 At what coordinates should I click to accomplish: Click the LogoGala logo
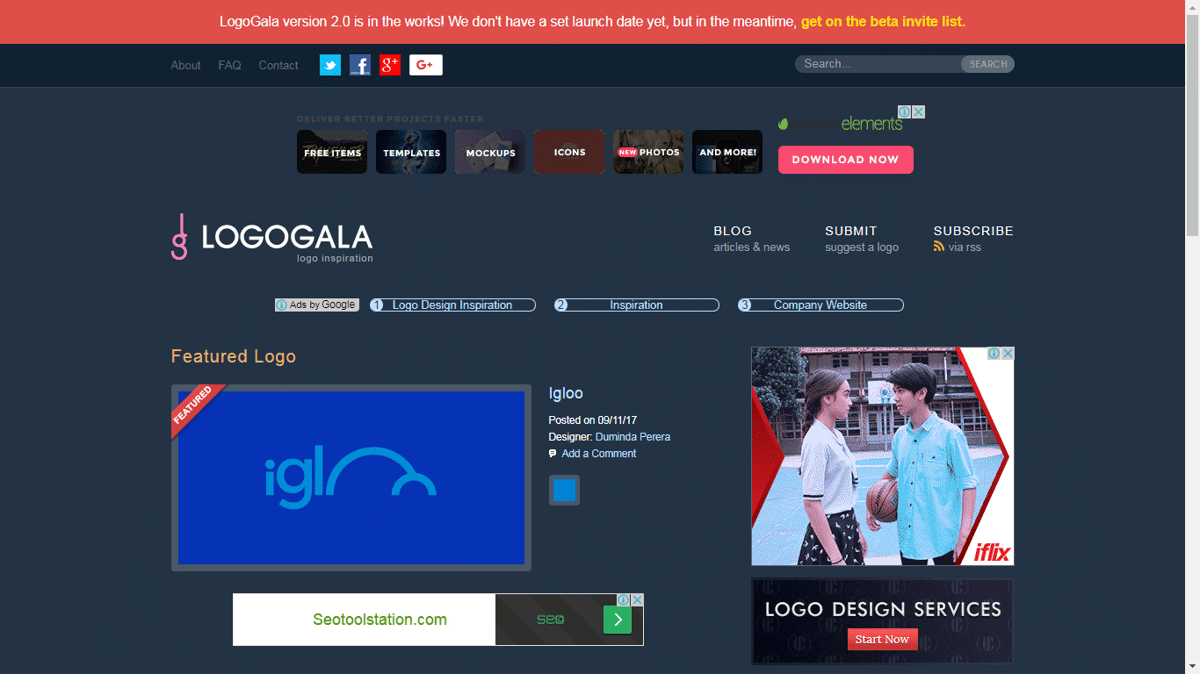272,238
